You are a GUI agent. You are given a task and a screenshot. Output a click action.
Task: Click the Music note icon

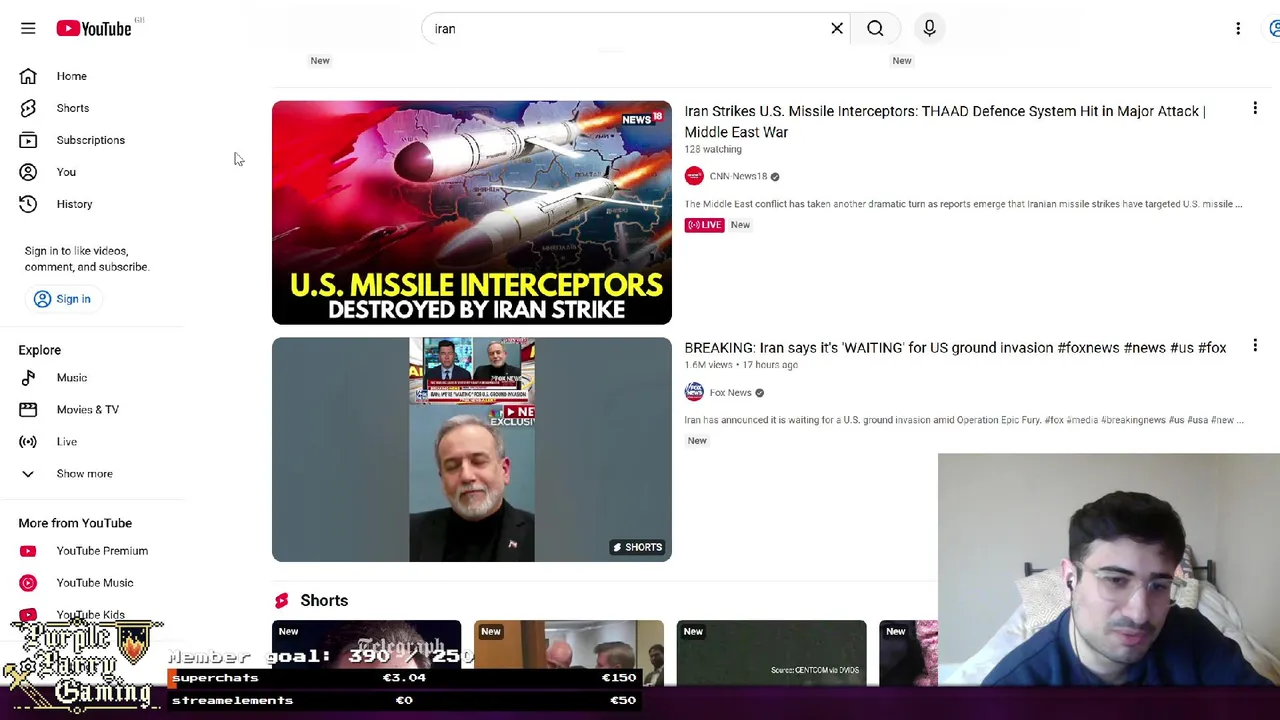pyautogui.click(x=28, y=378)
